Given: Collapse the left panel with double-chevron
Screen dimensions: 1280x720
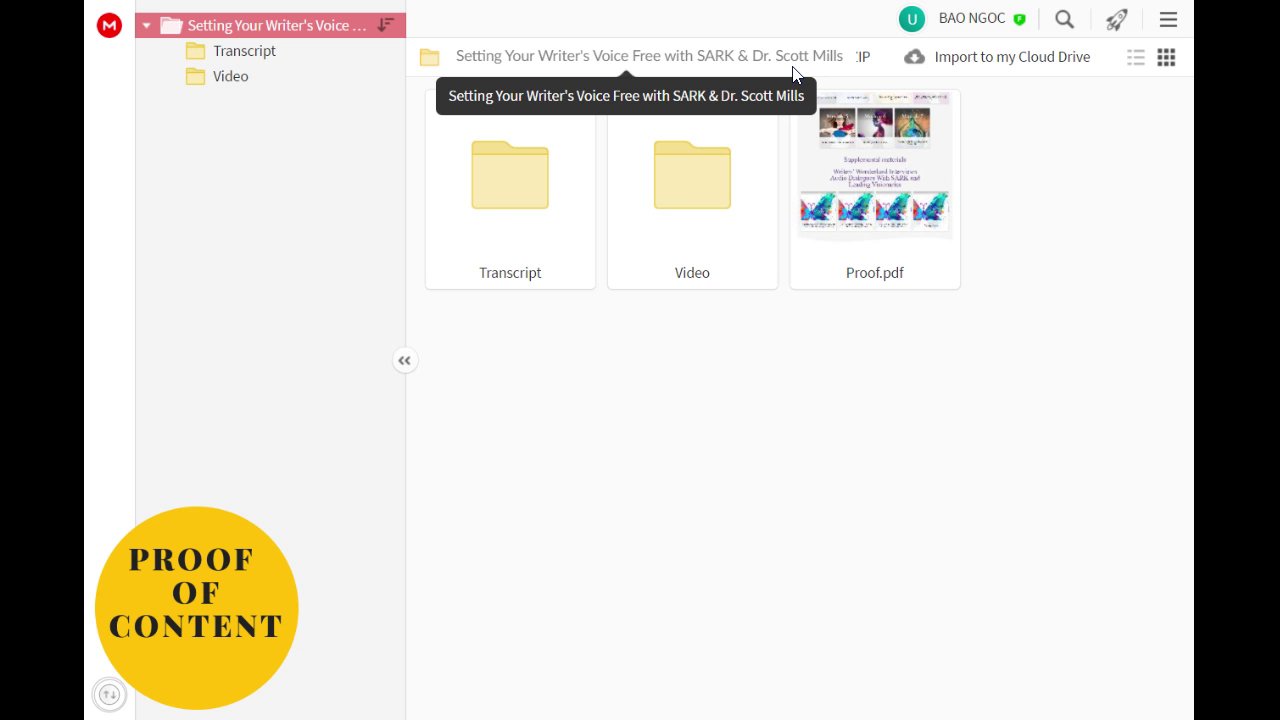Looking at the screenshot, I should [404, 361].
